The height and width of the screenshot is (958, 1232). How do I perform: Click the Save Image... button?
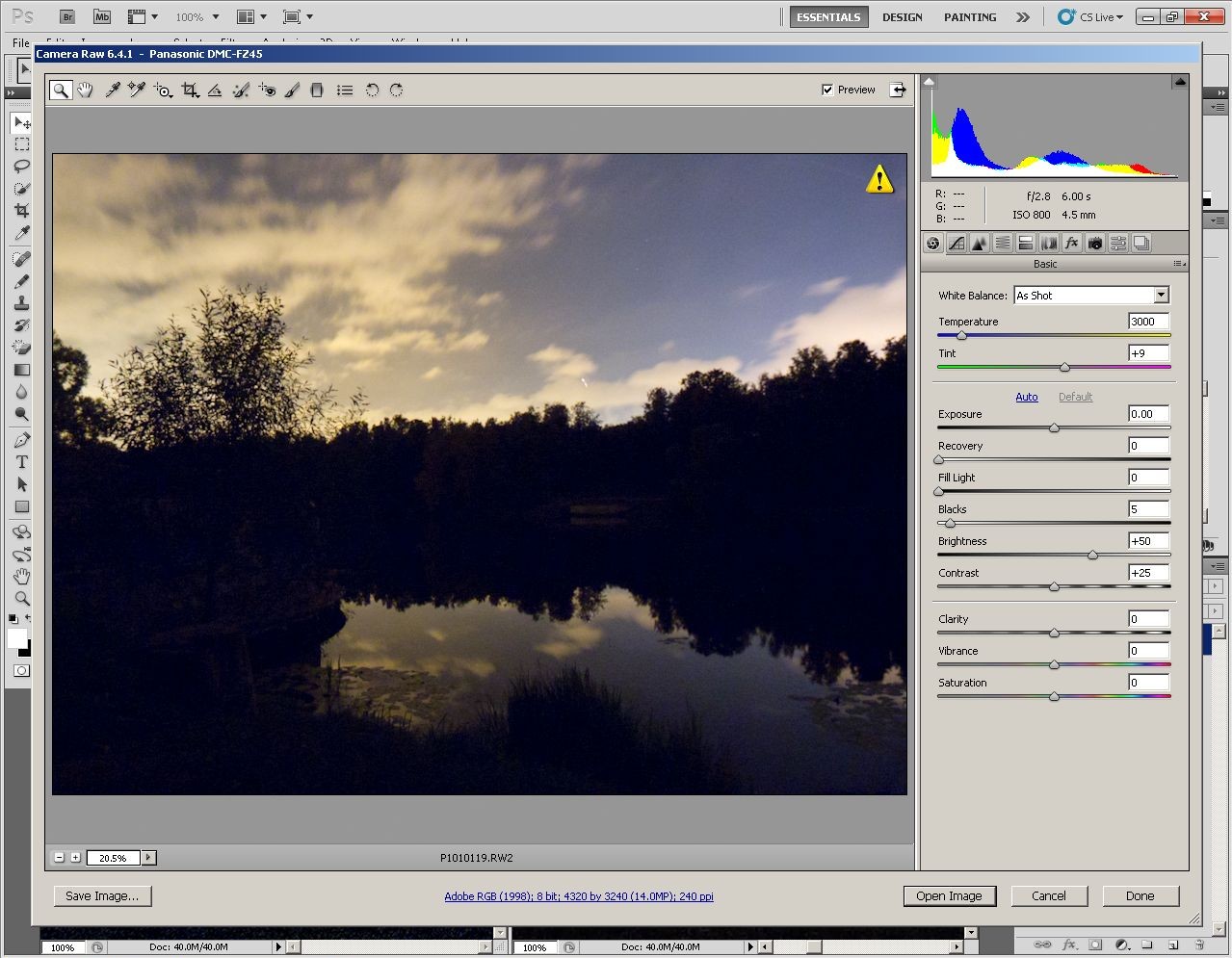pos(102,895)
